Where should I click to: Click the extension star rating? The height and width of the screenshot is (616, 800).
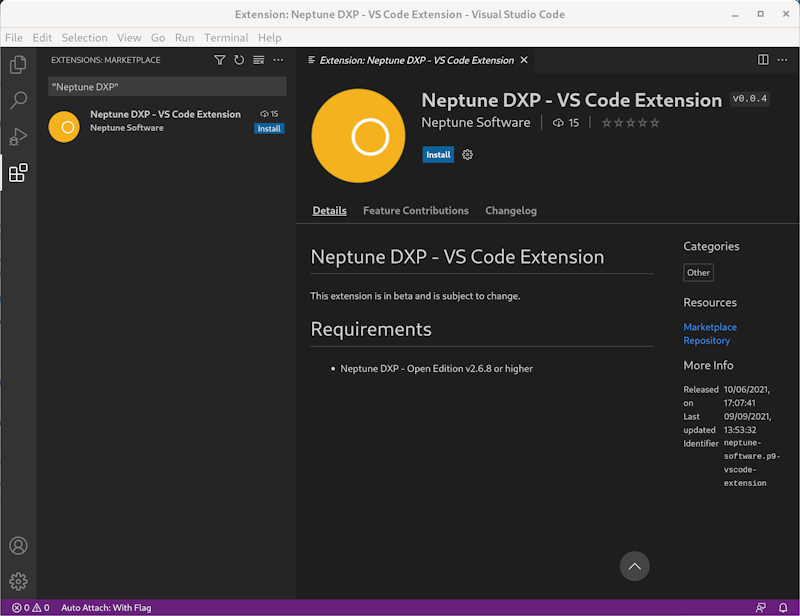coord(629,123)
